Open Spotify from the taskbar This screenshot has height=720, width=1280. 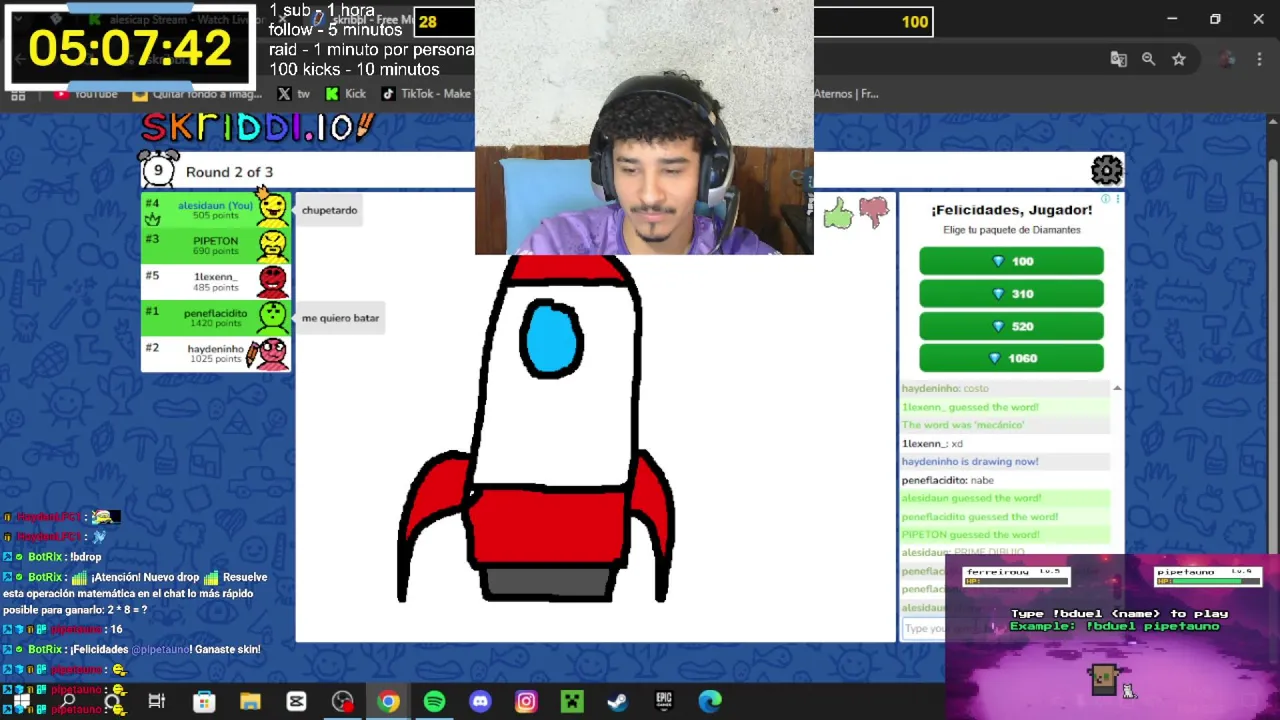(x=434, y=701)
